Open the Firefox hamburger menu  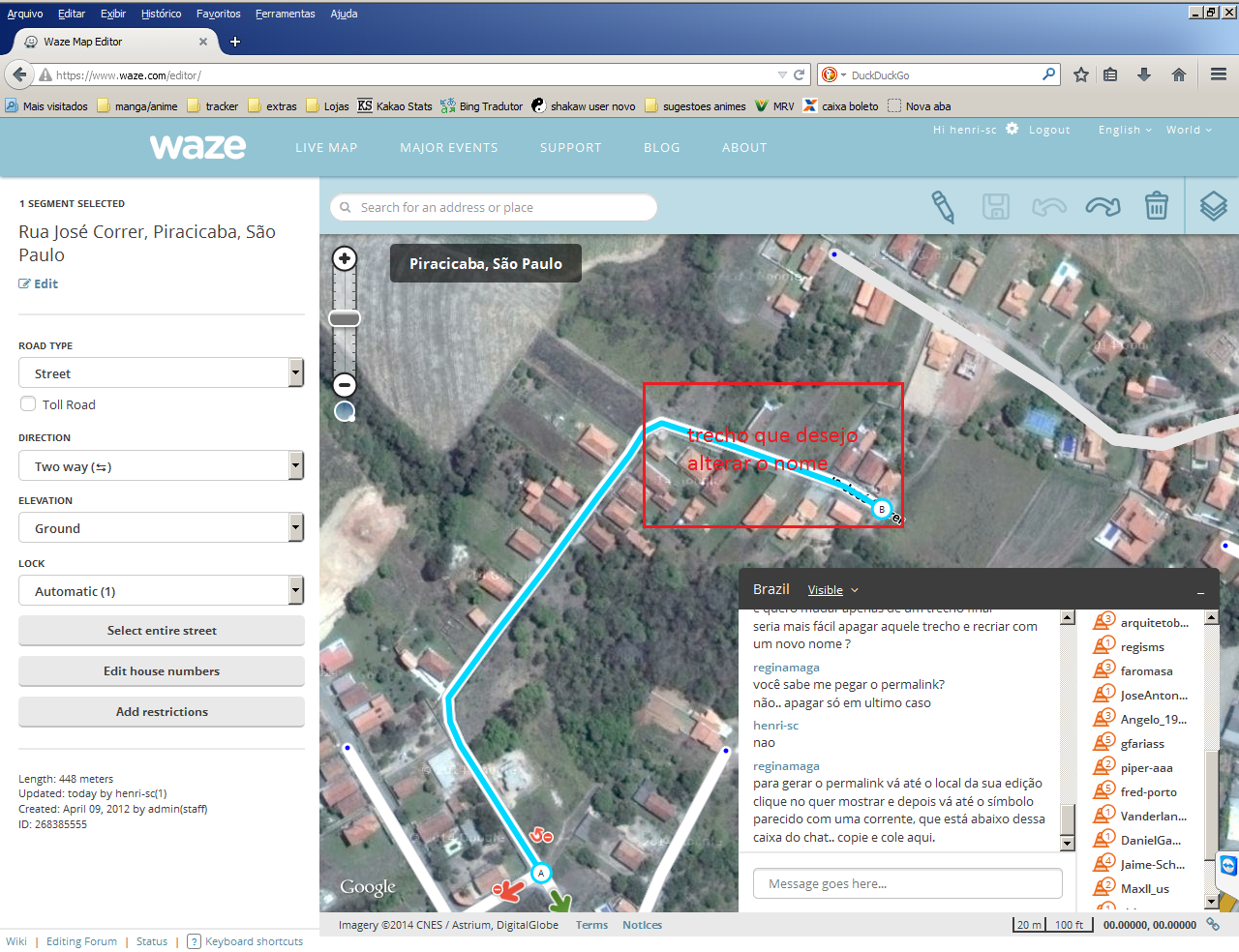pyautogui.click(x=1219, y=74)
